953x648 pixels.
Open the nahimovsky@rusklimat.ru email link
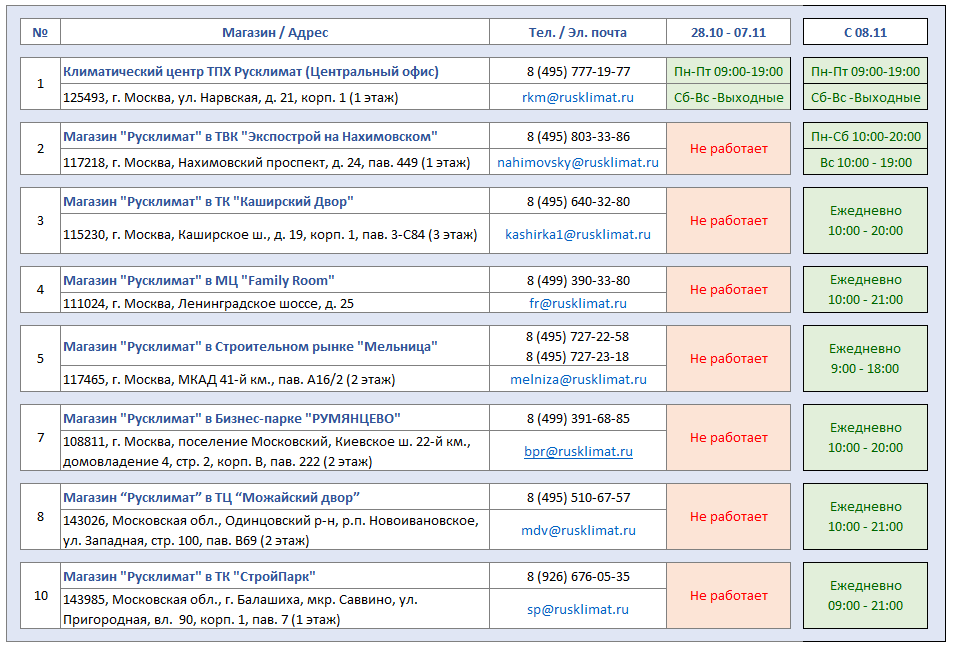(x=578, y=162)
